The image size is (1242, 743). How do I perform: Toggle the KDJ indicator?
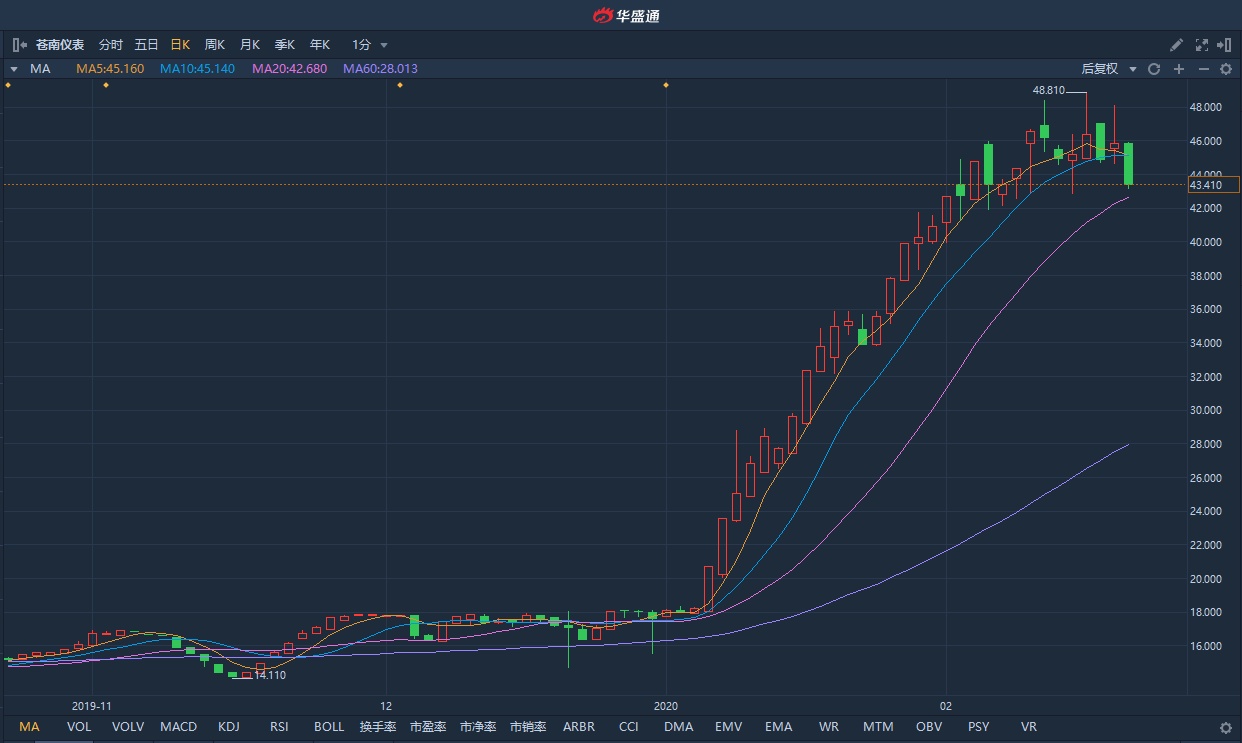pos(229,727)
